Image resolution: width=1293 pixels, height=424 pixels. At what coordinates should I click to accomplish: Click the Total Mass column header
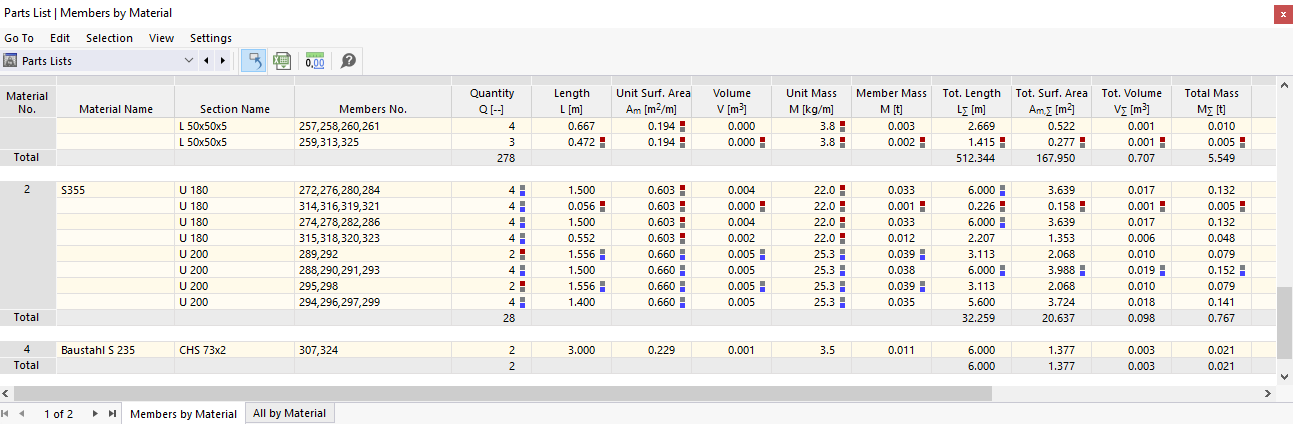click(x=1211, y=101)
